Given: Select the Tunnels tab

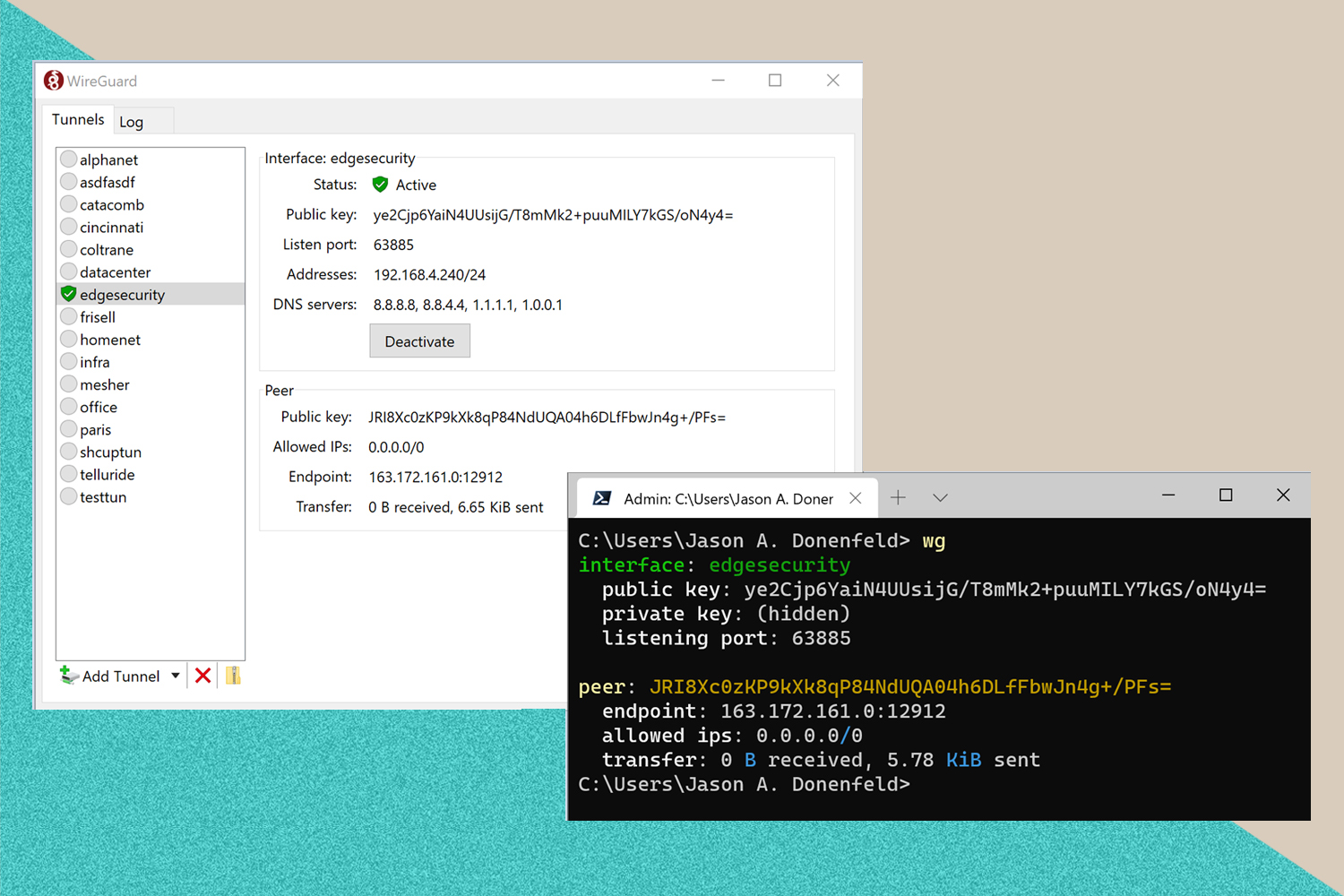Looking at the screenshot, I should click(78, 119).
